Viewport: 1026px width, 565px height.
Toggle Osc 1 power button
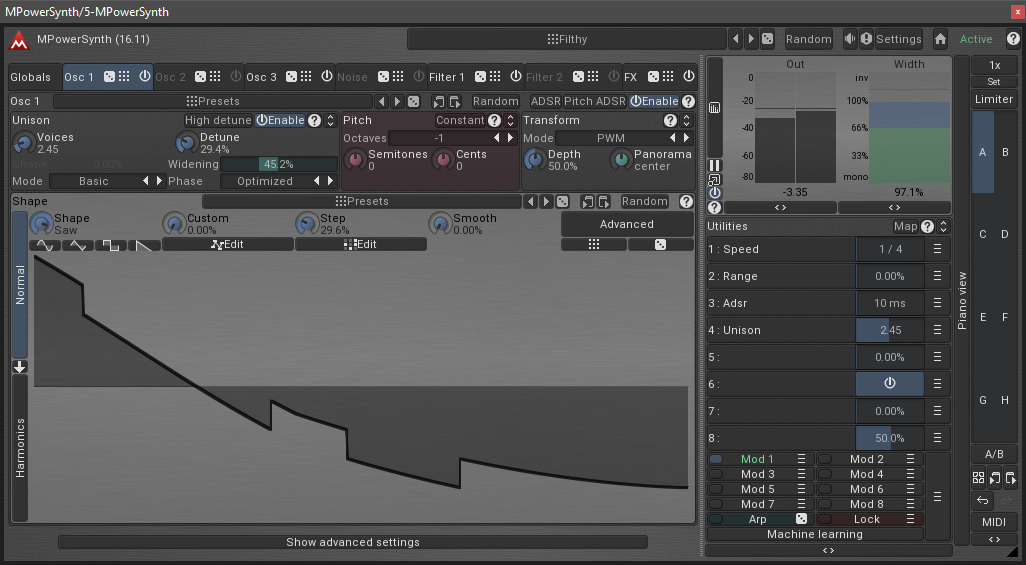[145, 76]
